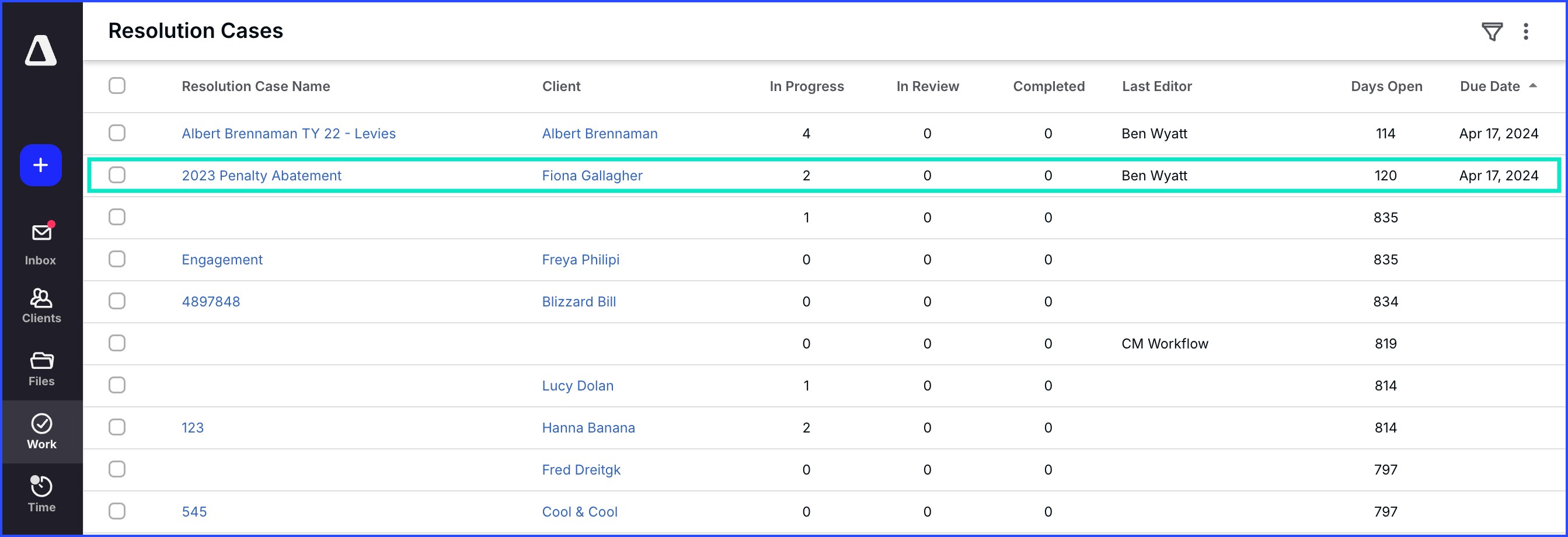Screen dimensions: 1568x537
Task: Check the unnamed row with 1 in progress, 835 days
Action: pyautogui.click(x=117, y=217)
